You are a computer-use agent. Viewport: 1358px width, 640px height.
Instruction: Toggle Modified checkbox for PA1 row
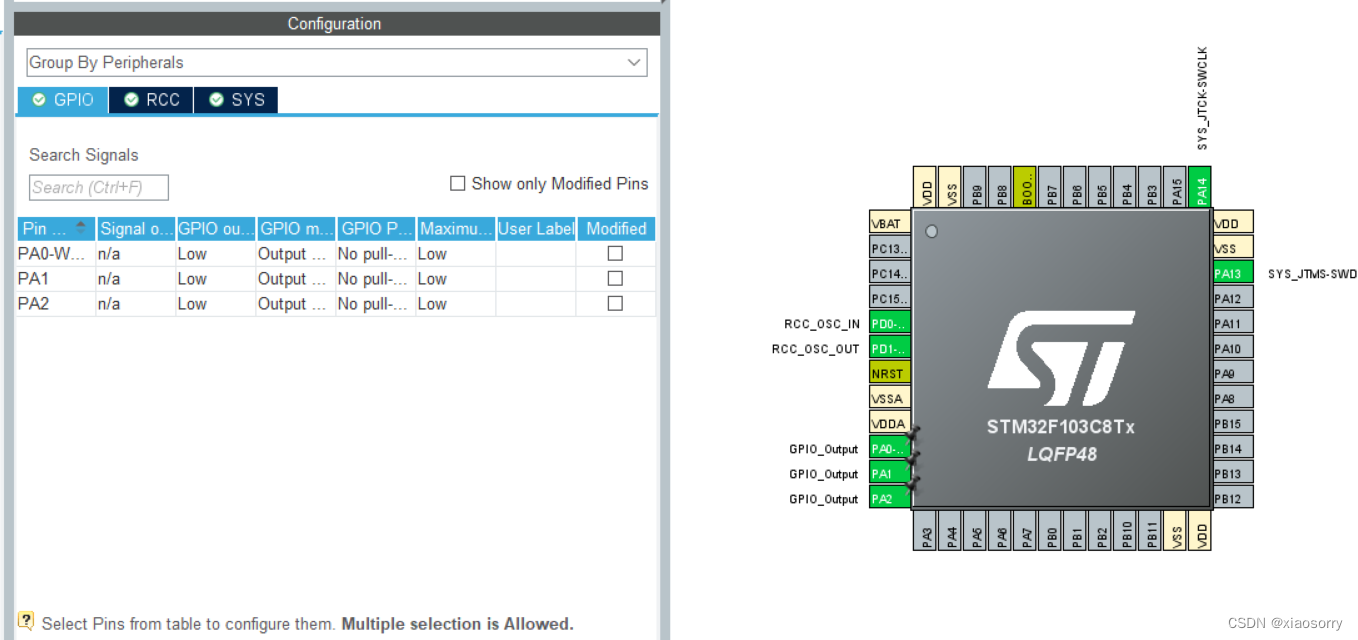615,279
